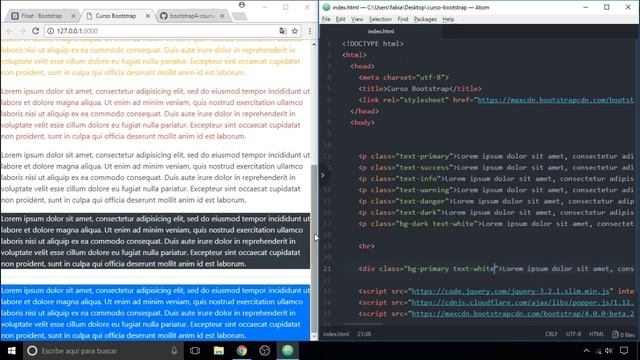Click Cortana search box on taskbar
The image size is (640, 360).
103,351
